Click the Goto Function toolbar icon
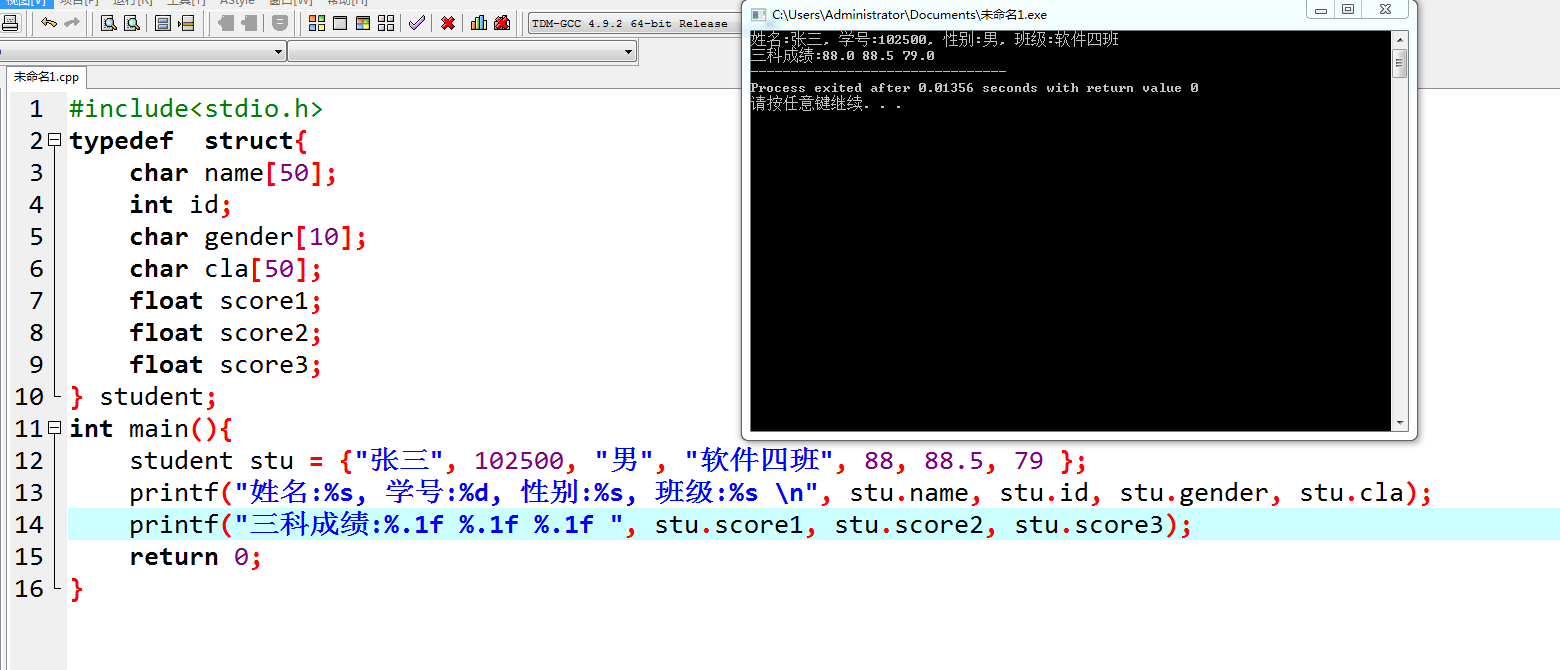The image size is (1560, 670). (162, 23)
